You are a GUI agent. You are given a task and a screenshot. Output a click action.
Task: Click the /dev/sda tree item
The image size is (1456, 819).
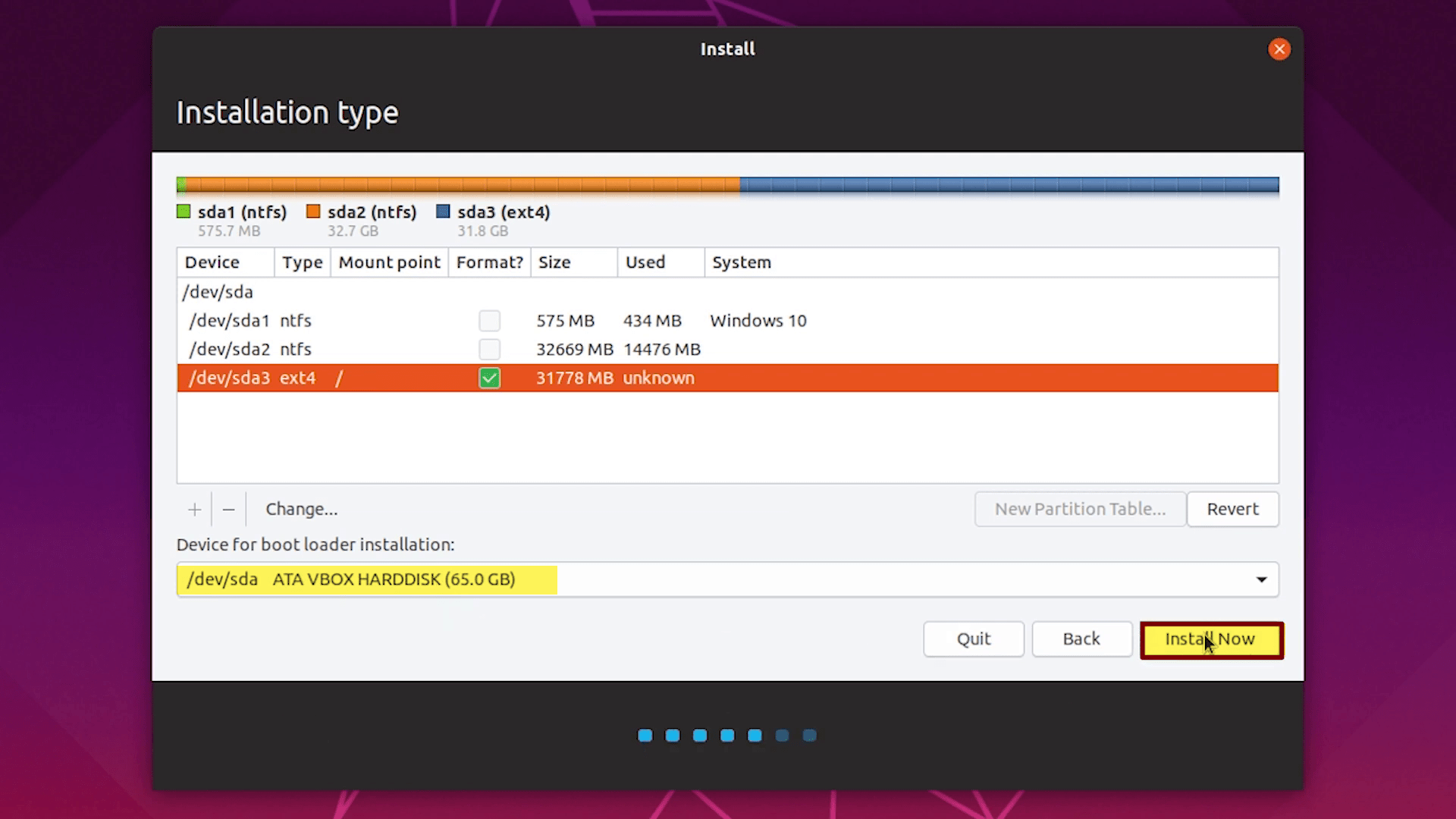coord(217,291)
